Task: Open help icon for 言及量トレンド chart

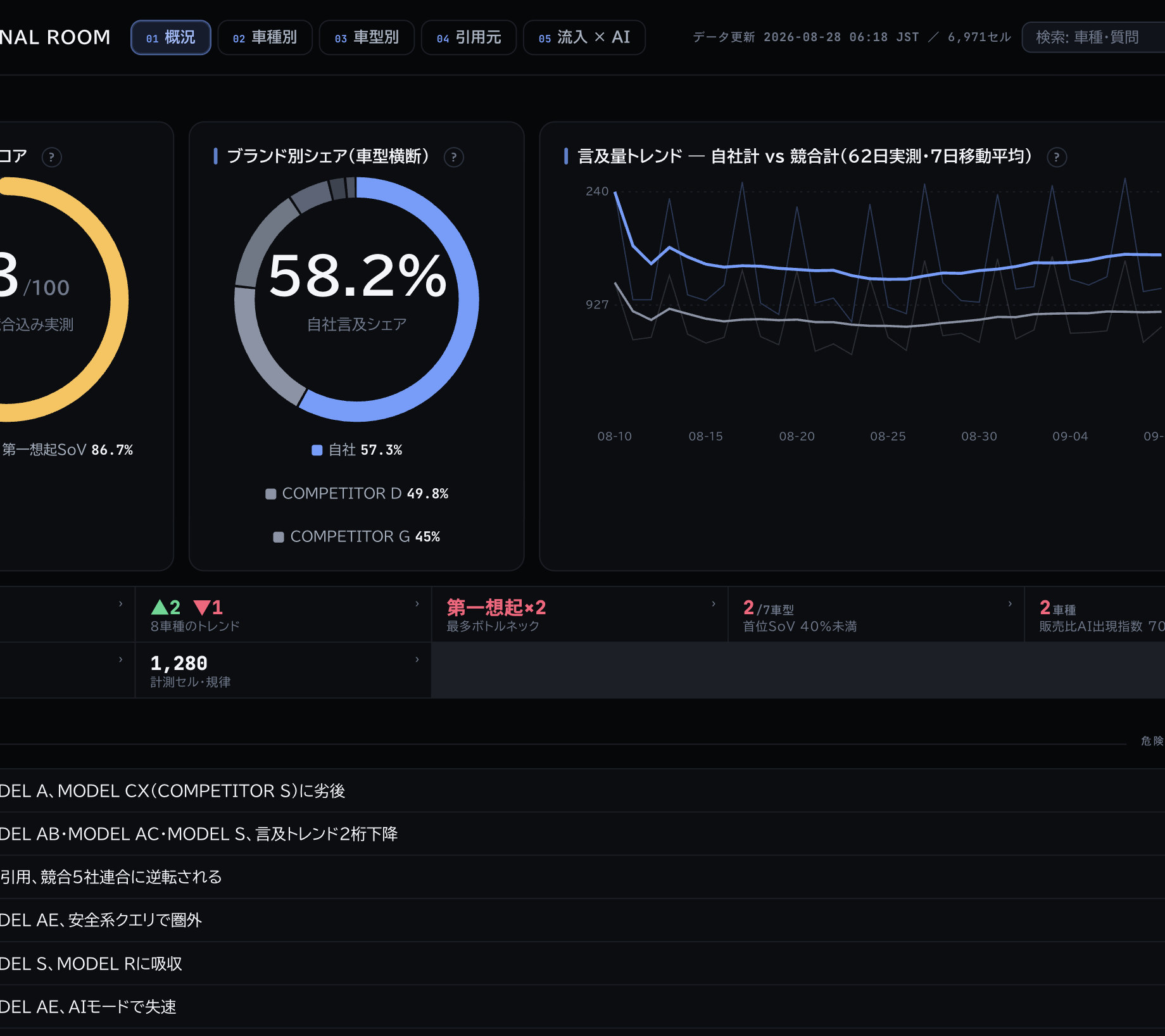Action: tap(1057, 157)
